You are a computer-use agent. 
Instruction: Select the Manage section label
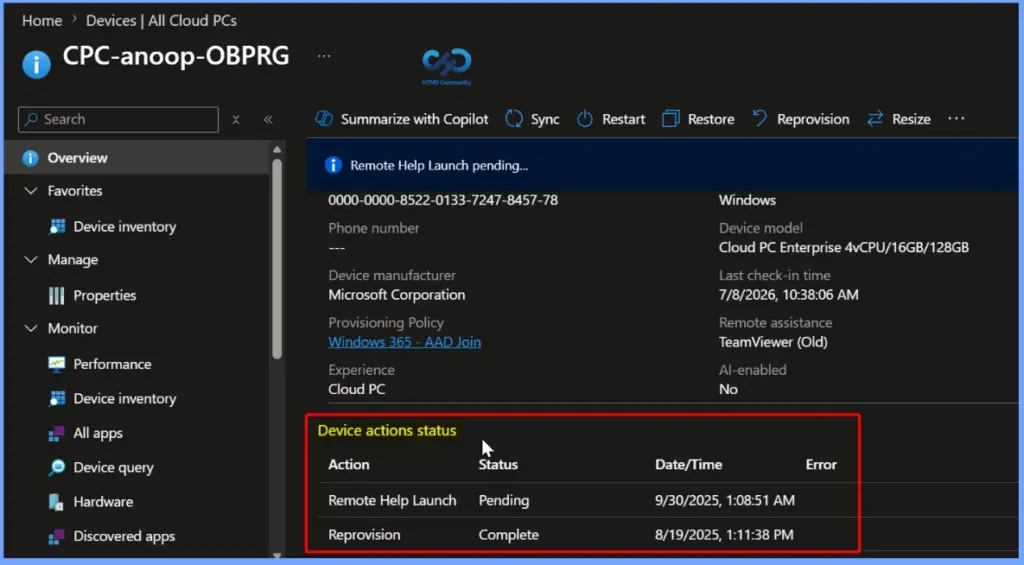point(72,259)
